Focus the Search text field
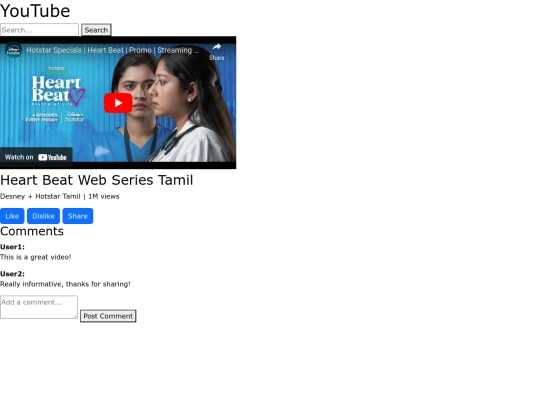This screenshot has height=405, width=540. pyautogui.click(x=39, y=30)
